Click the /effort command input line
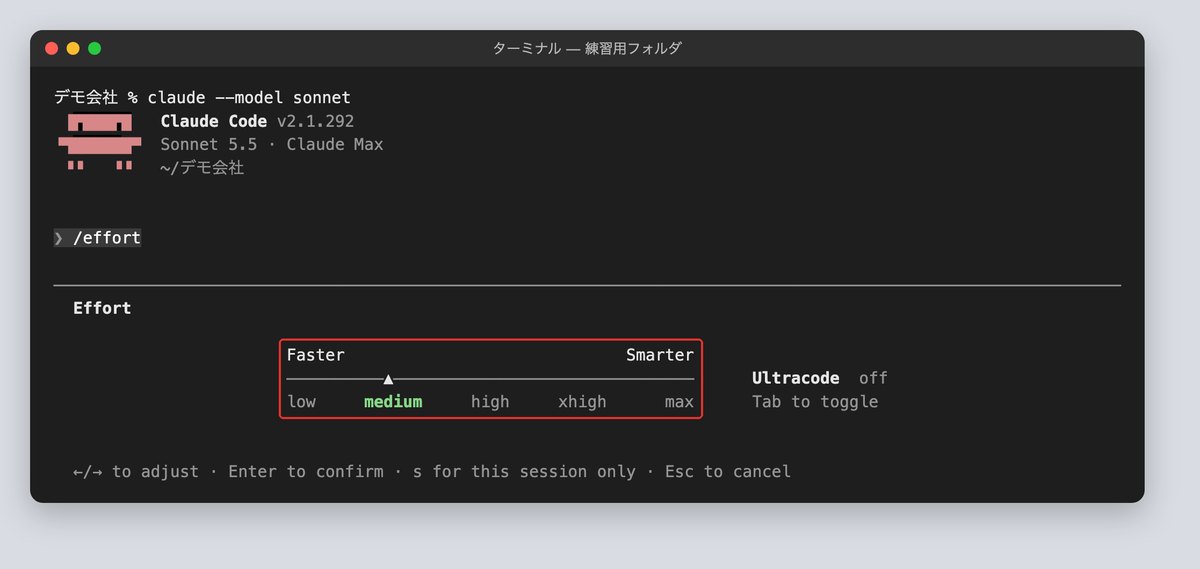This screenshot has height=569, width=1200. pyautogui.click(x=98, y=238)
